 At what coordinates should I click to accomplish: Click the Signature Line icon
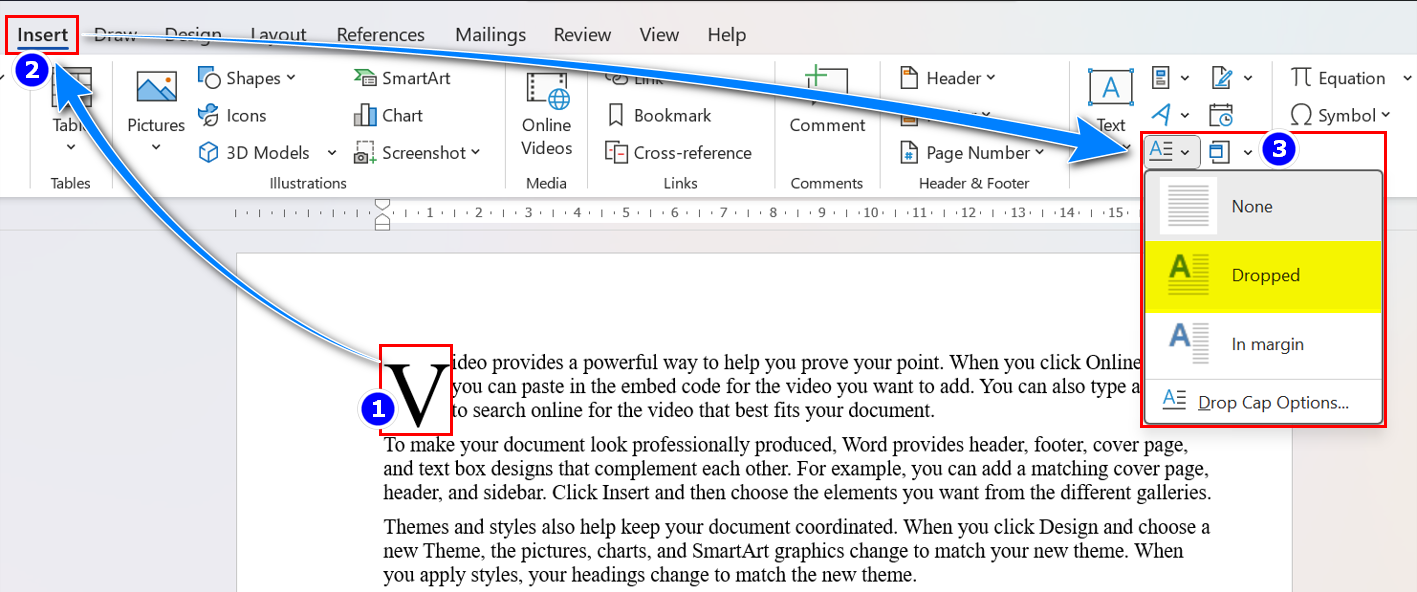pos(1222,78)
